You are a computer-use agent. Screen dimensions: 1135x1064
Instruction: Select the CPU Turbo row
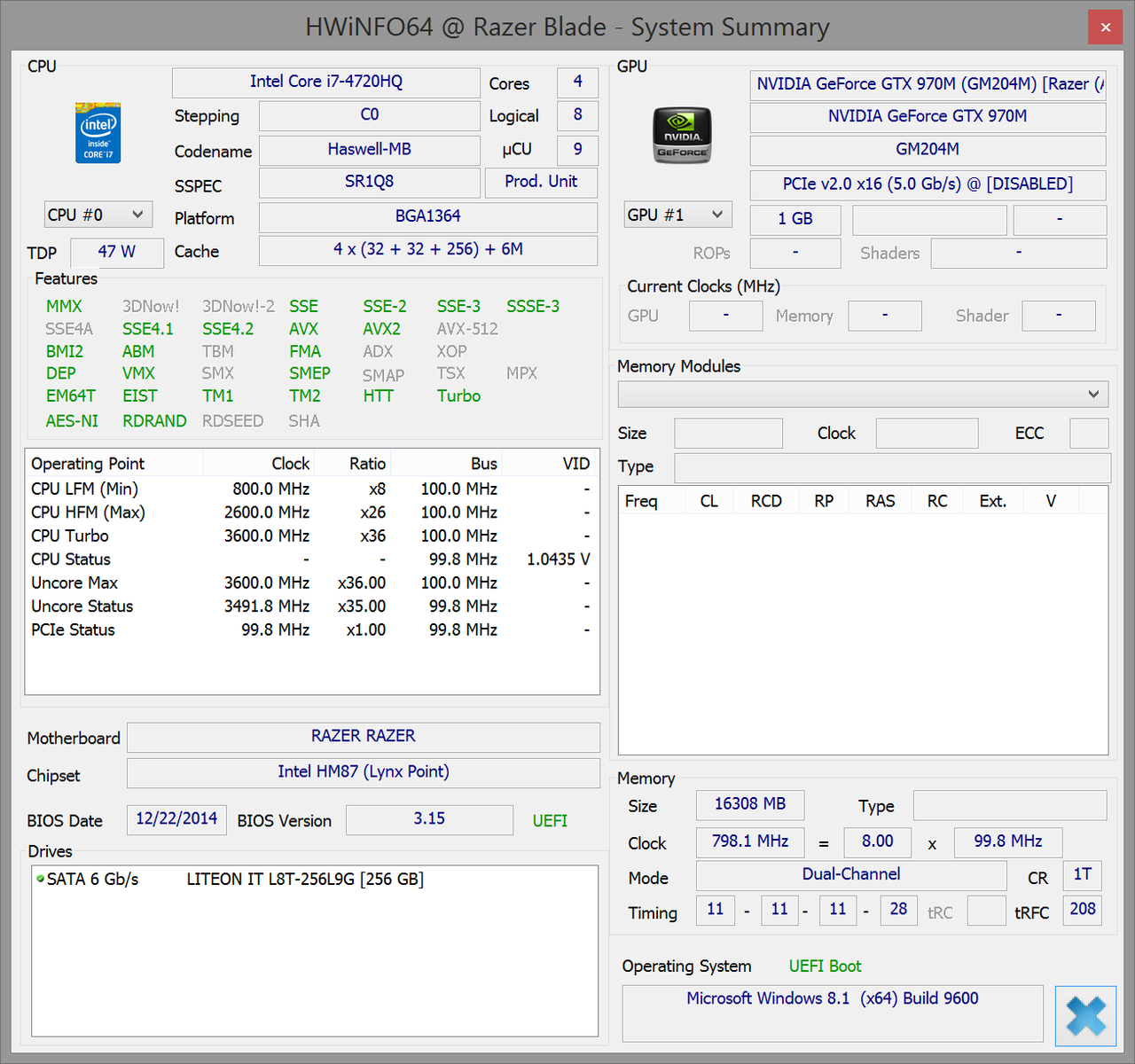(x=311, y=536)
